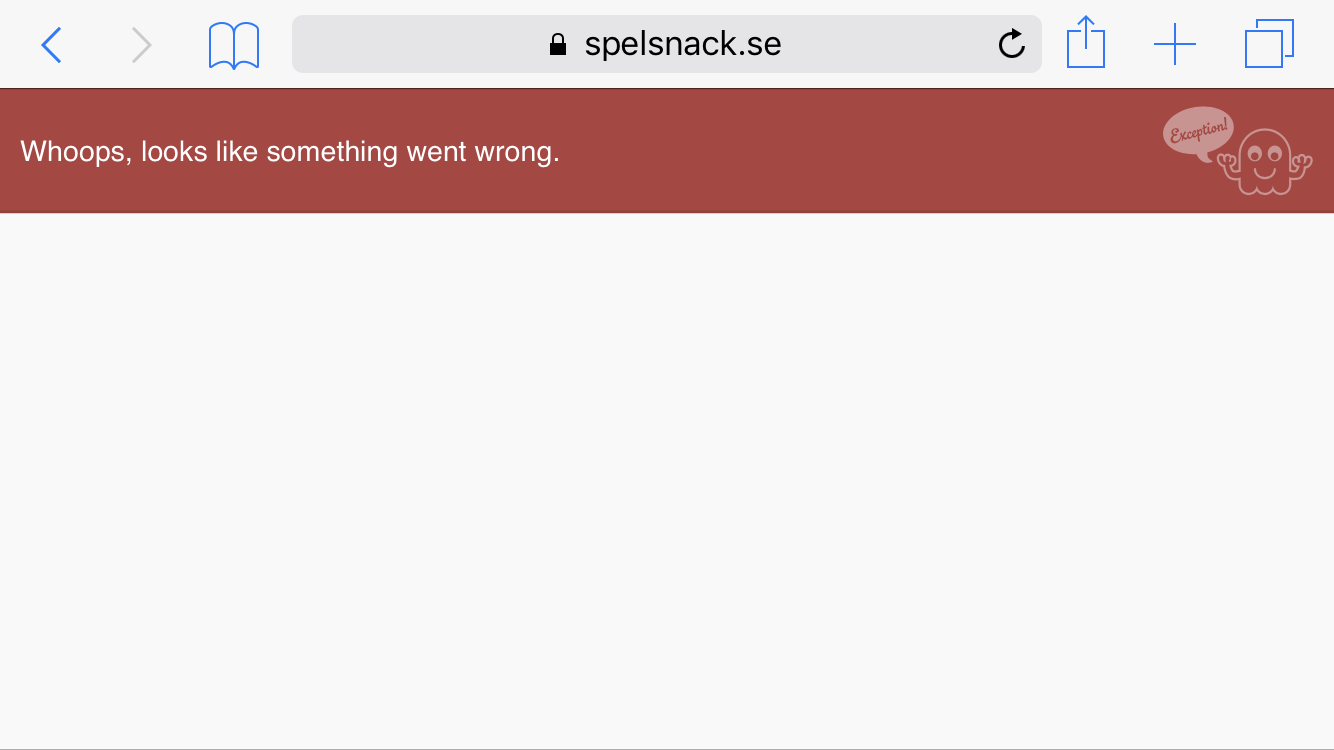1334x750 pixels.
Task: Tap the greyed-out forward arrow
Action: point(142,45)
